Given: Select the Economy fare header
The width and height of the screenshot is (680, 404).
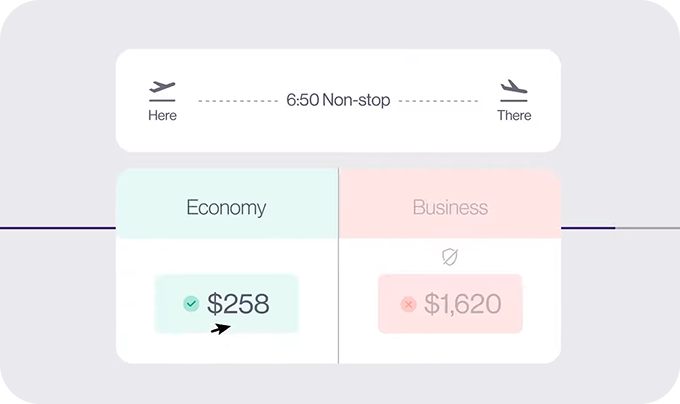Looking at the screenshot, I should [226, 208].
